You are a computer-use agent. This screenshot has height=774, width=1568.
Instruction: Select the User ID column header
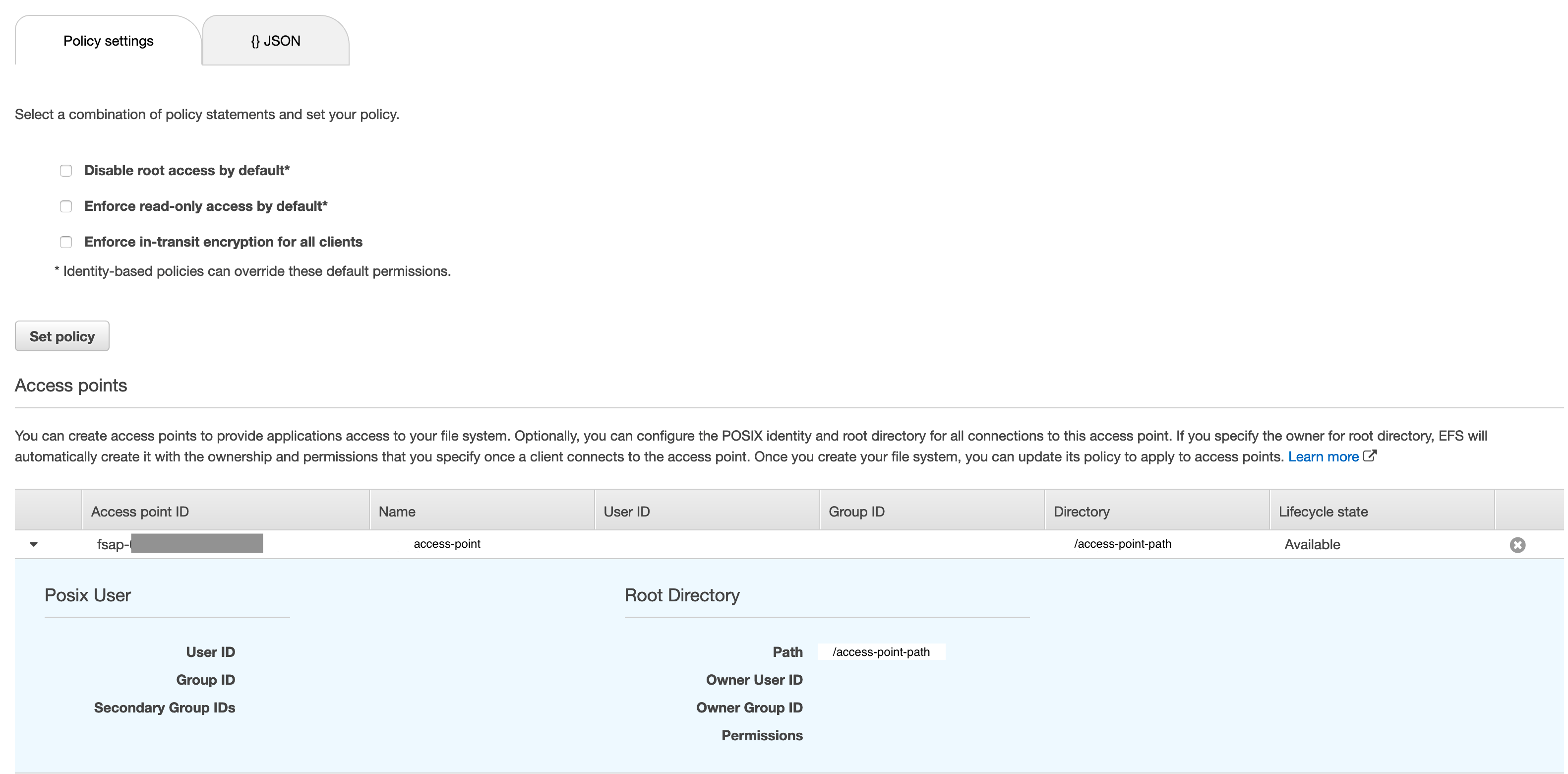click(626, 511)
